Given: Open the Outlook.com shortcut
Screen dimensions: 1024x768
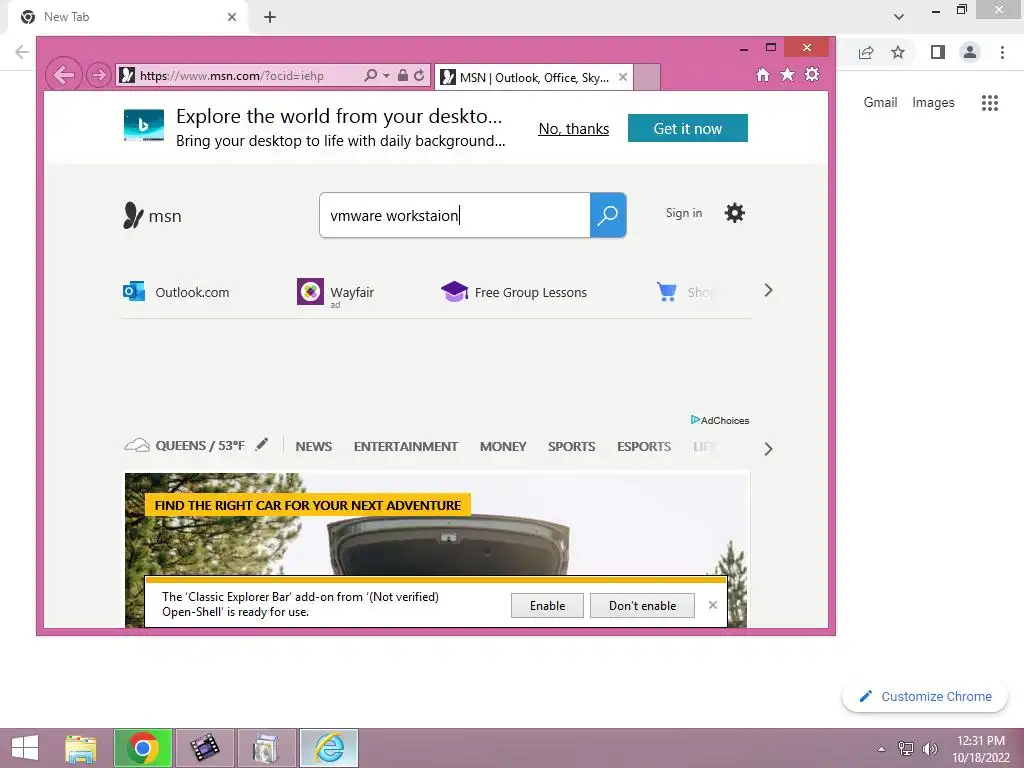Looking at the screenshot, I should (x=176, y=292).
